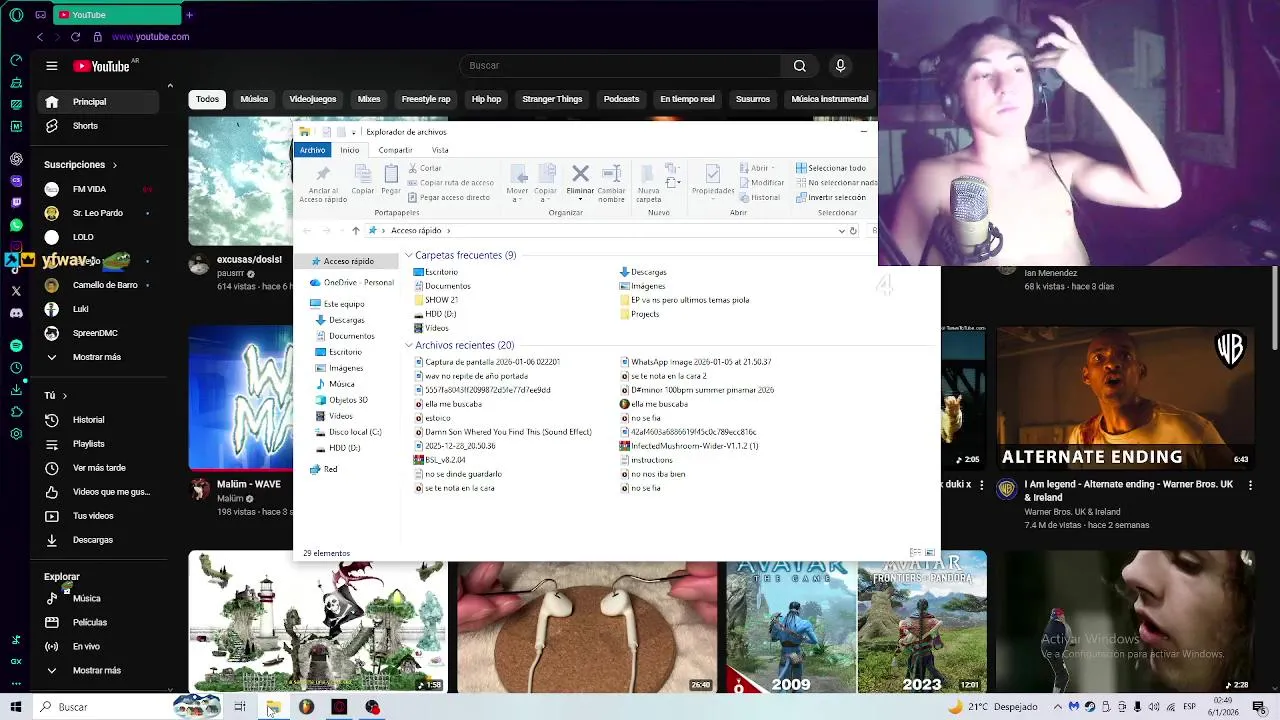The height and width of the screenshot is (720, 1280).
Task: Open Task View on taskbar
Action: pyautogui.click(x=240, y=707)
